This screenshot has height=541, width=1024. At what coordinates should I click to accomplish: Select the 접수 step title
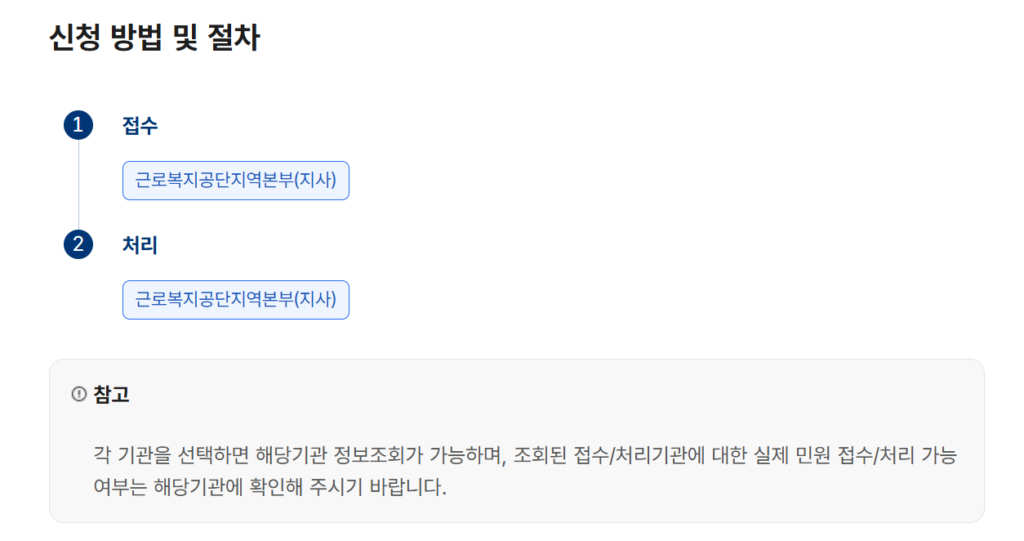[x=140, y=126]
